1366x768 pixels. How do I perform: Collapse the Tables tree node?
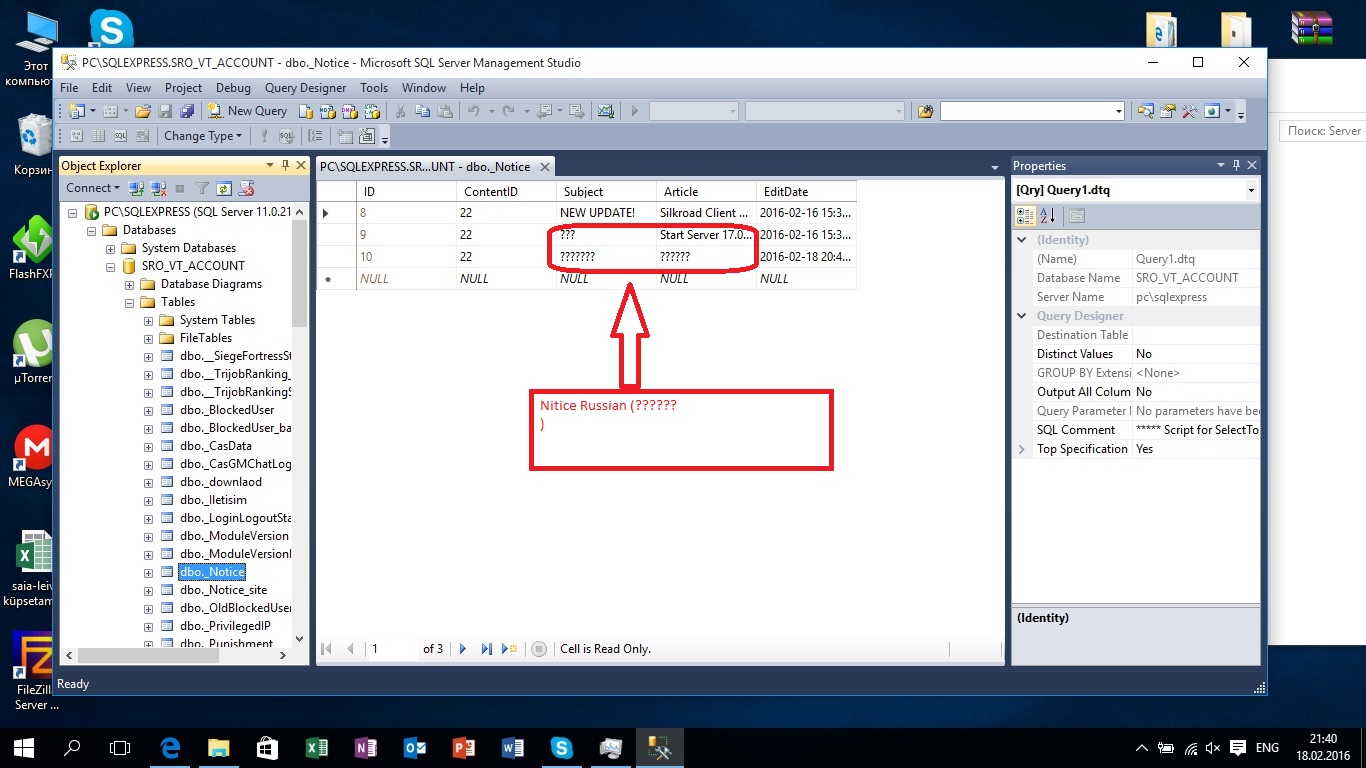(130, 302)
